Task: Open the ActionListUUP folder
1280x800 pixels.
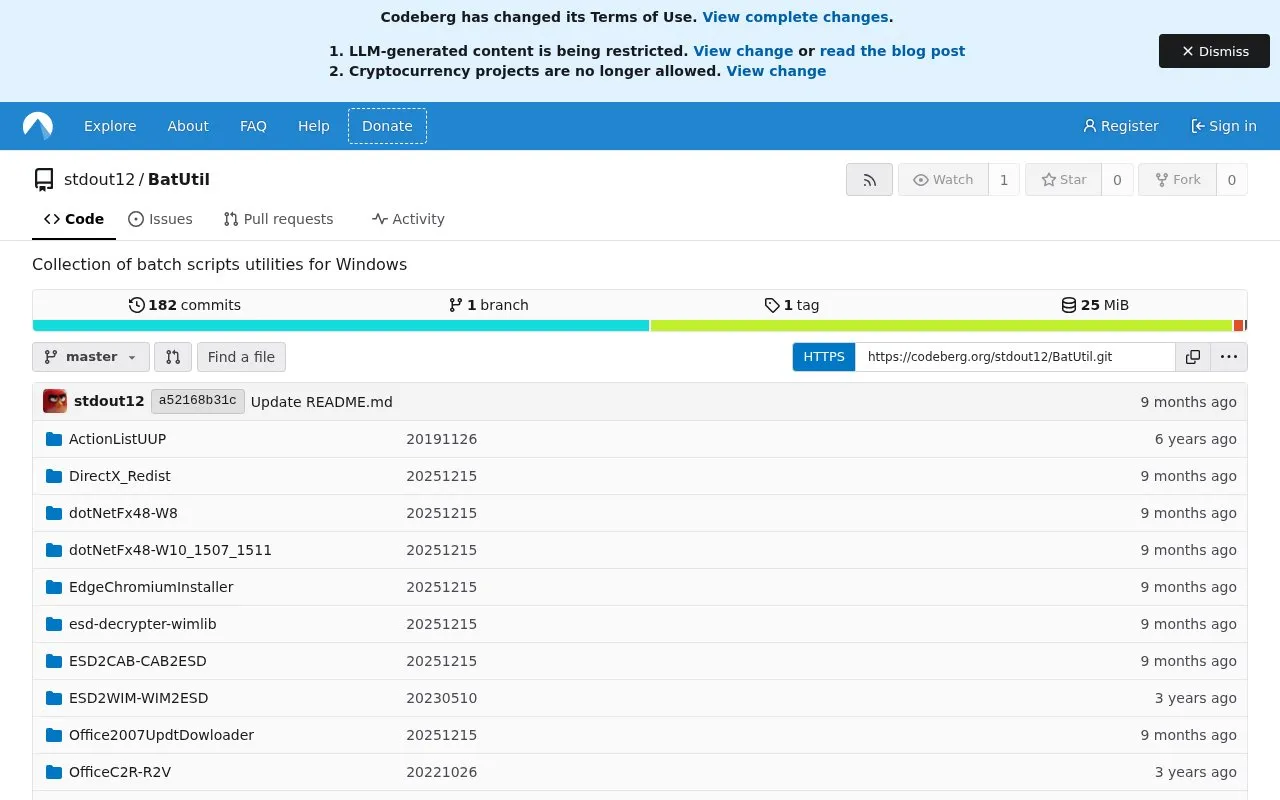Action: (x=117, y=439)
